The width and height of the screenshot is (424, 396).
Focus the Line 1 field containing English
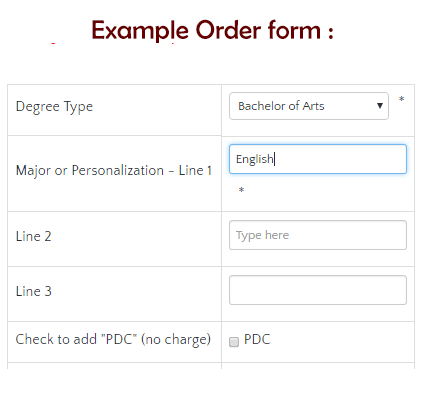[318, 159]
